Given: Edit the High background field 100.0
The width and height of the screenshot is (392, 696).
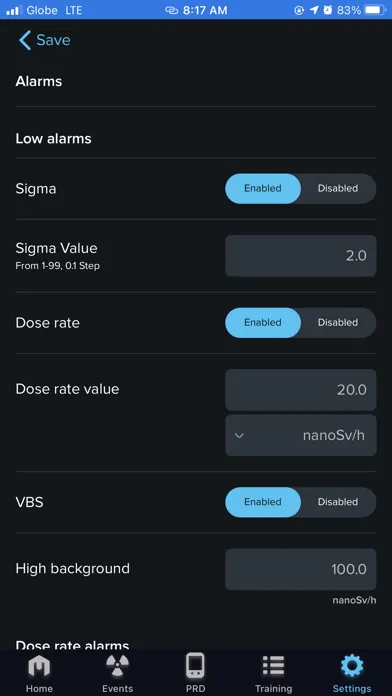Looking at the screenshot, I should tap(301, 569).
